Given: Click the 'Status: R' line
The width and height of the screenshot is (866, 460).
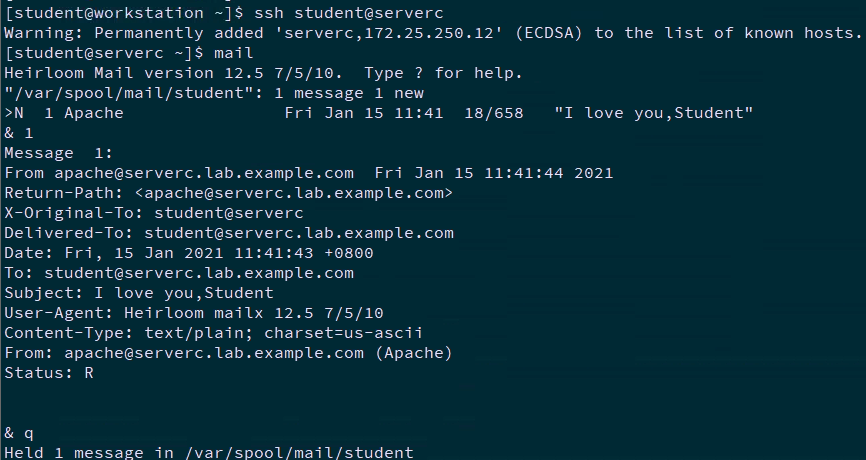Looking at the screenshot, I should tap(49, 373).
